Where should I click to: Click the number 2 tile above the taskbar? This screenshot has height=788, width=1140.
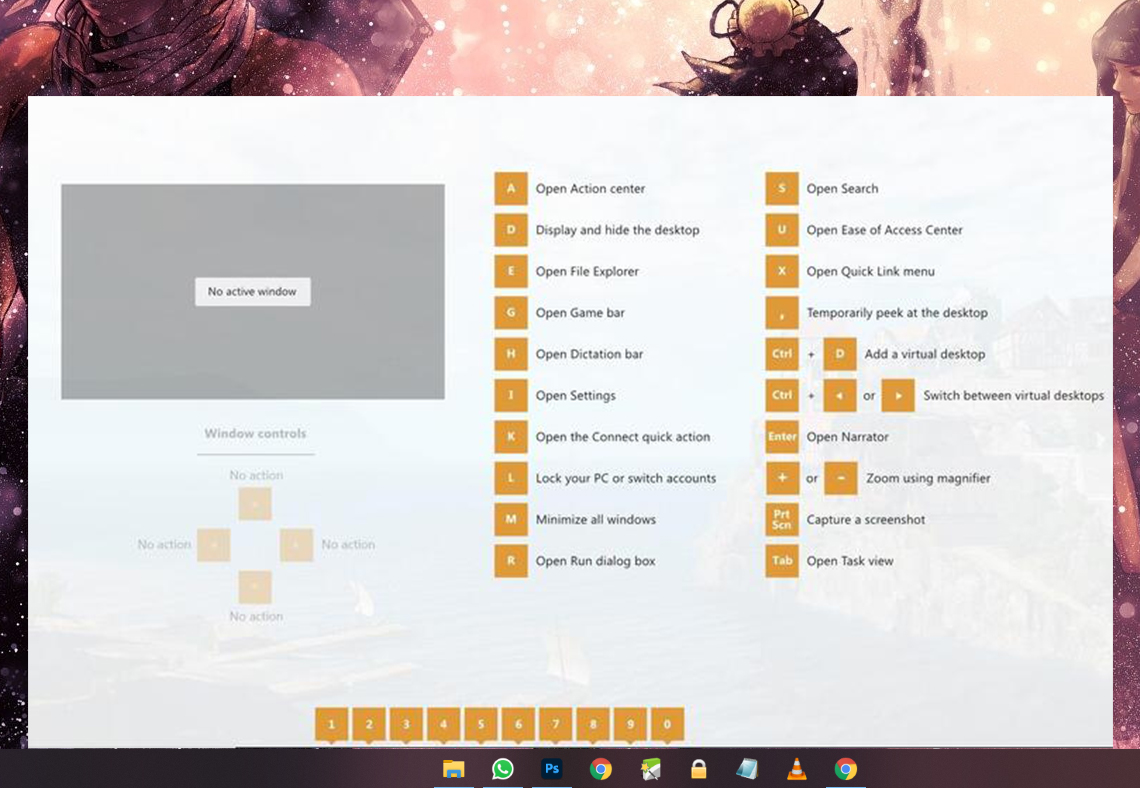pos(369,725)
